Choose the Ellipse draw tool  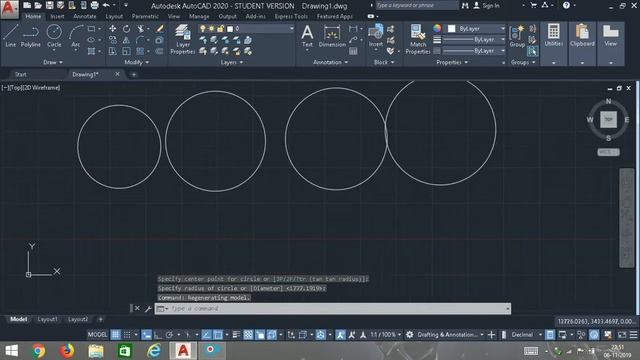point(91,40)
